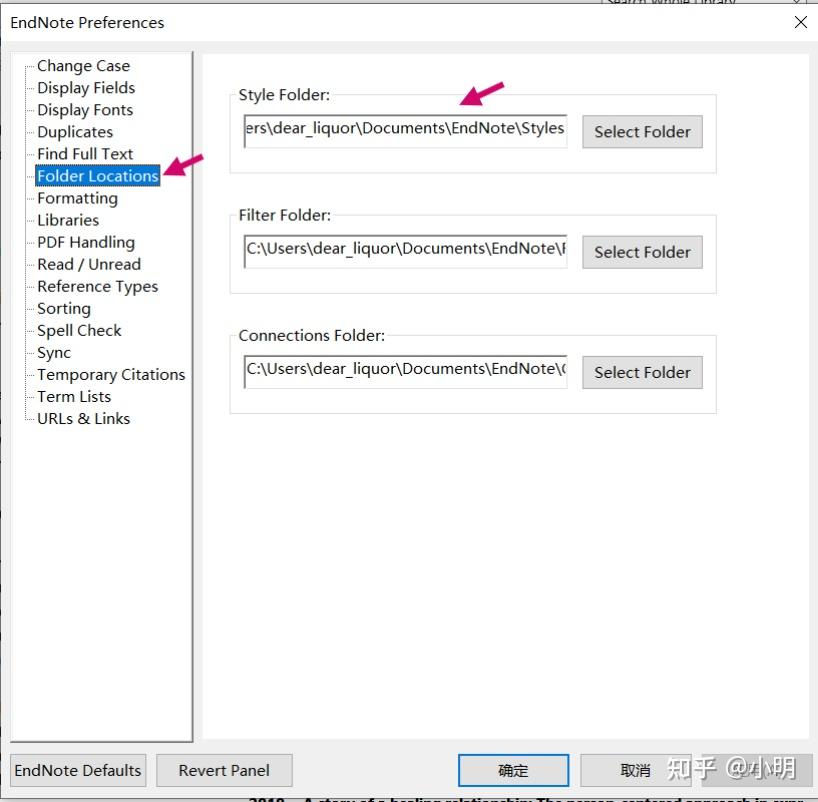Open Spell Check settings

tap(79, 331)
